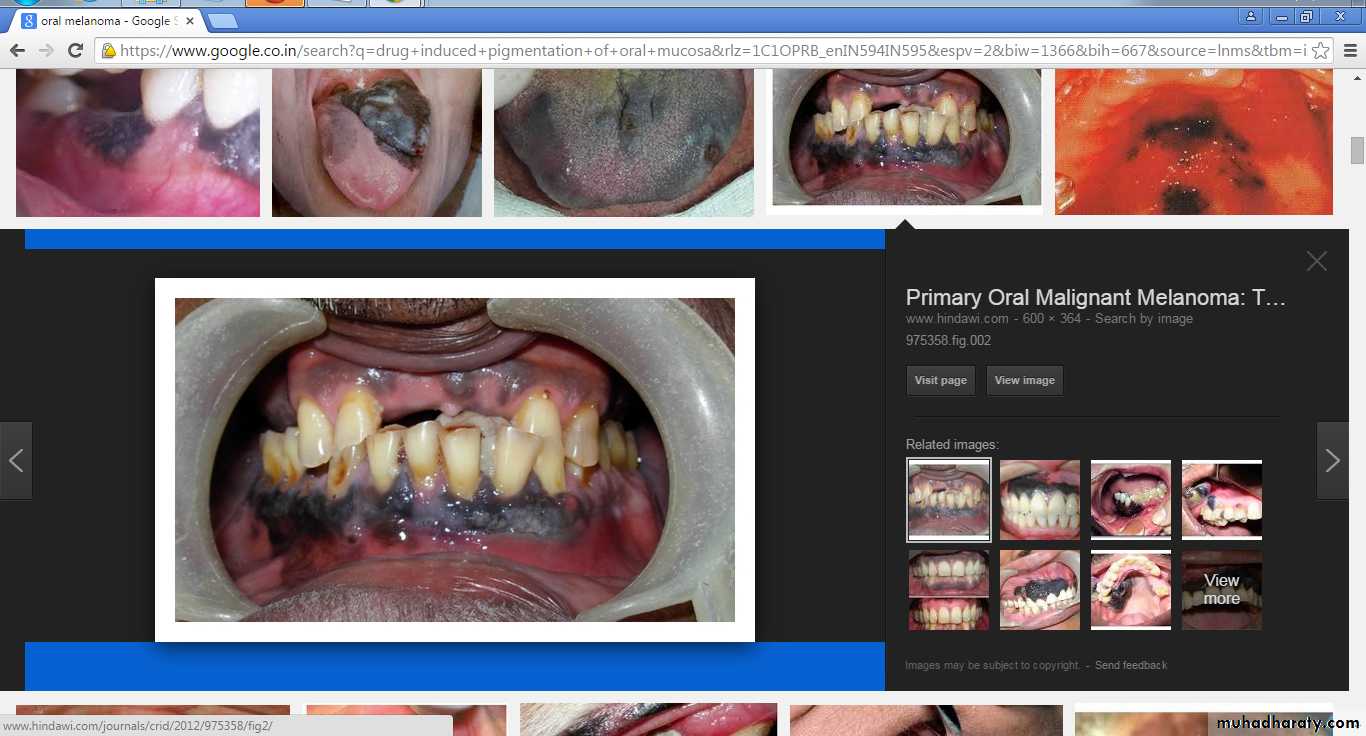
Task: Click the vertical page scrollbar thumb
Action: [1357, 150]
